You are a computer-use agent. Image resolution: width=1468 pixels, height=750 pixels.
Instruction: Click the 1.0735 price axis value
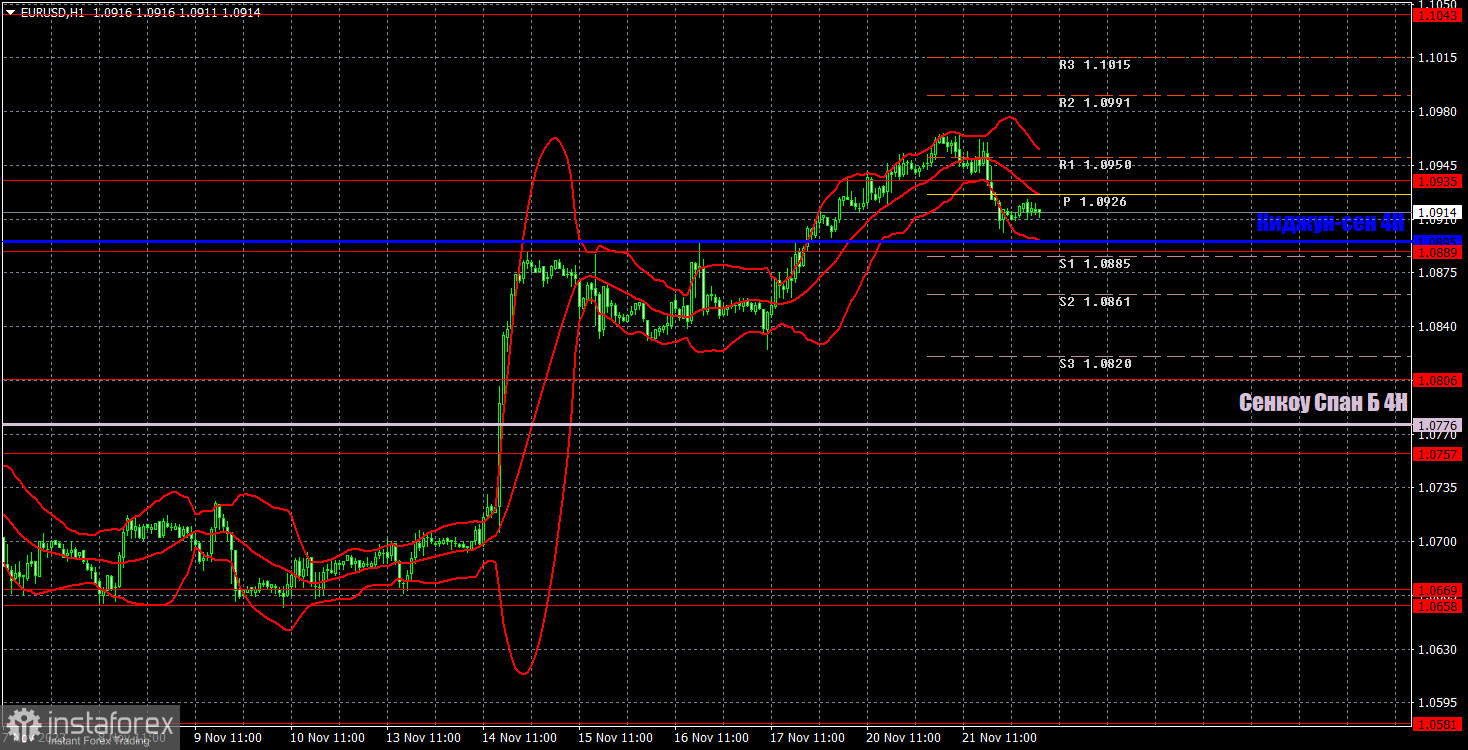pyautogui.click(x=1439, y=488)
